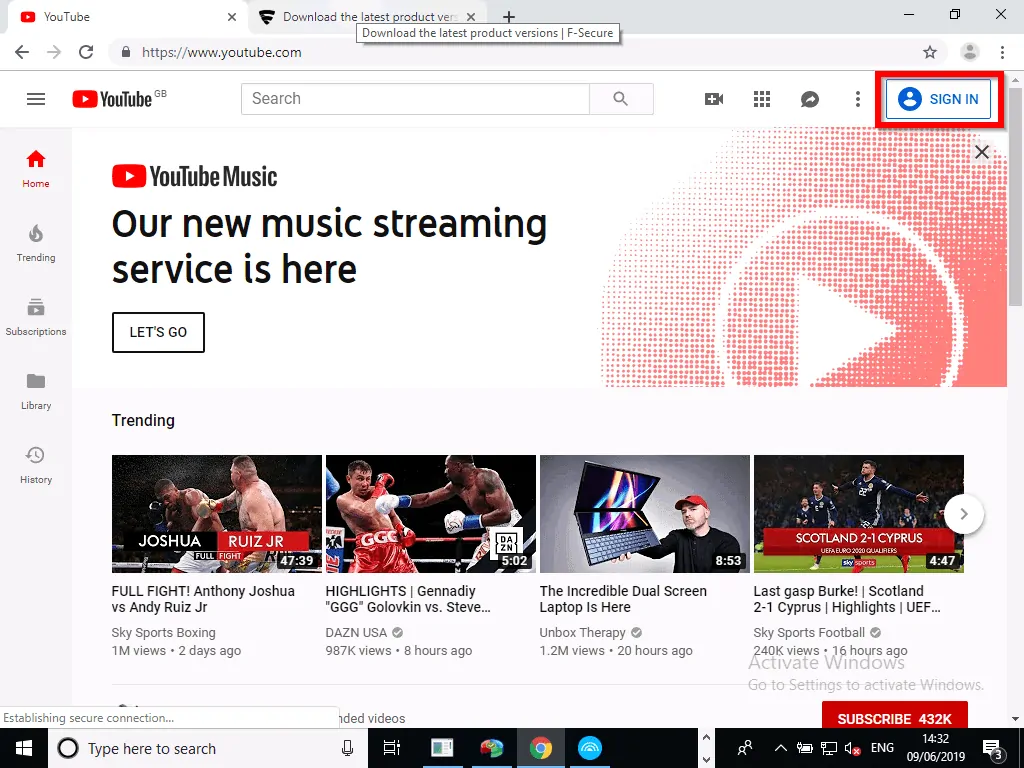
Task: Open the hamburger navigation menu
Action: 36,99
